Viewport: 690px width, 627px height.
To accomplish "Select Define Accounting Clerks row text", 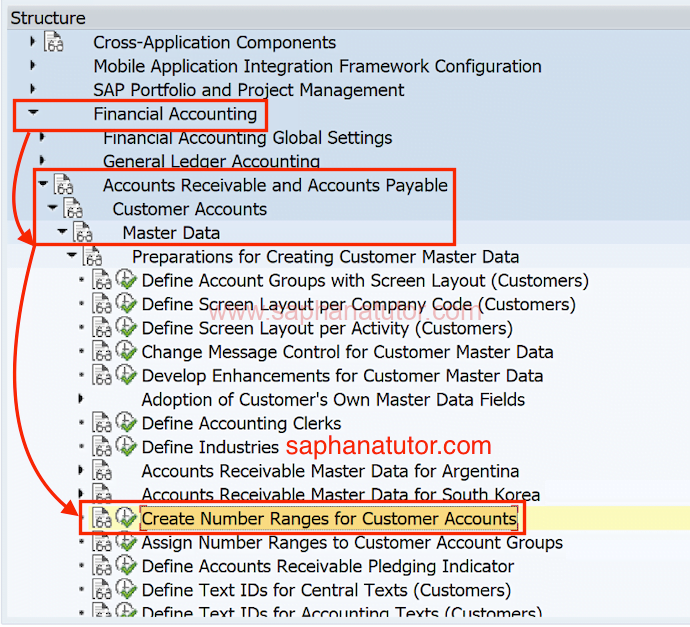I will pyautogui.click(x=241, y=423).
